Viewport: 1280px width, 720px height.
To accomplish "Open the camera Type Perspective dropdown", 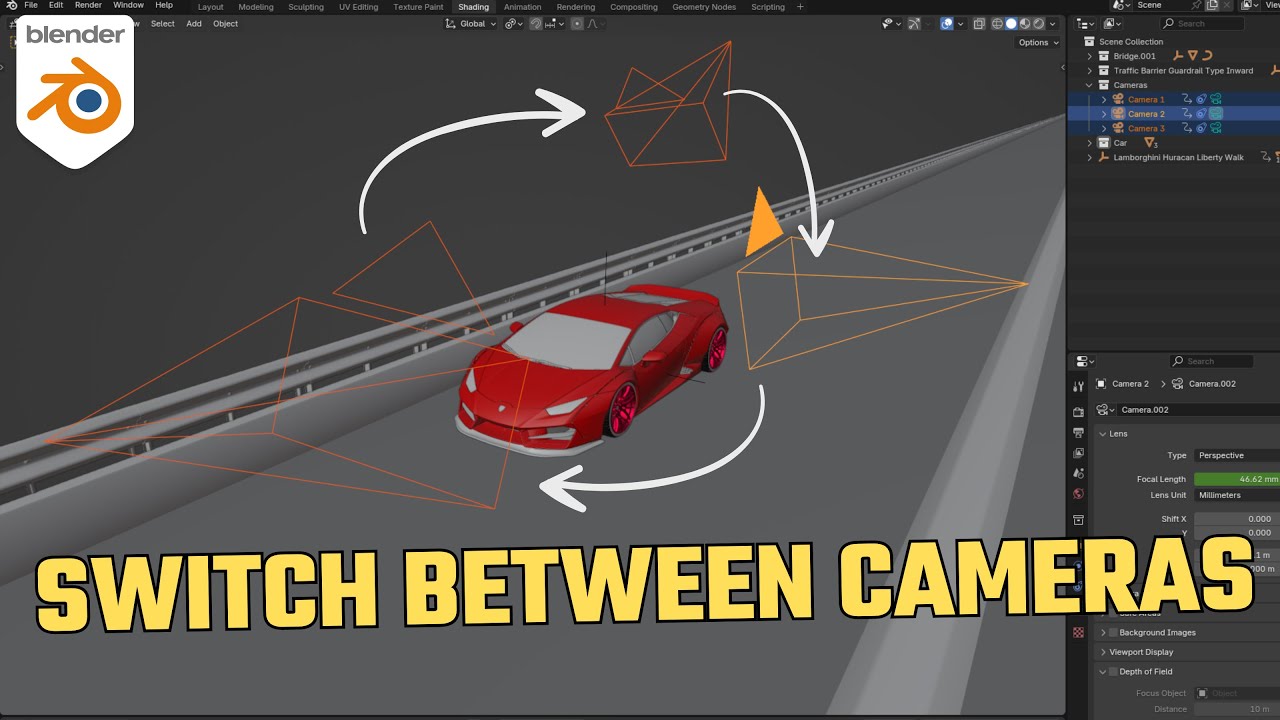I will (x=1237, y=455).
